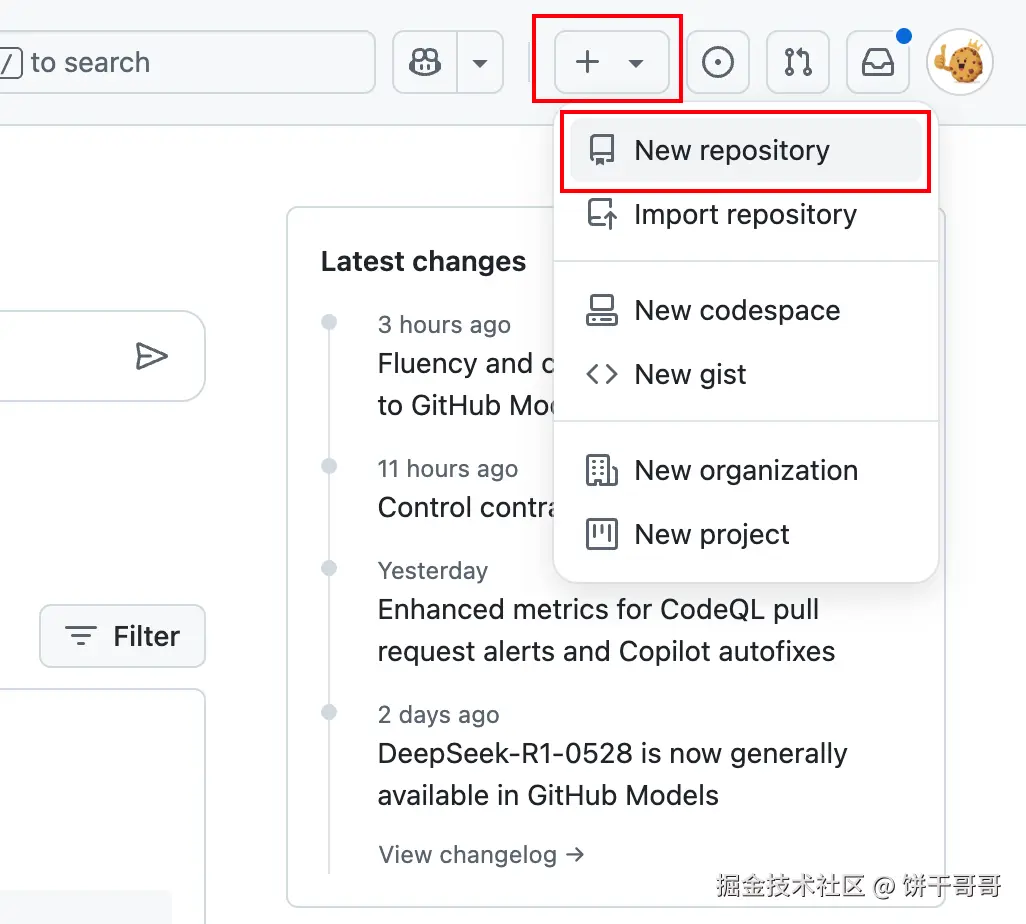Open the Pull requests icon
Image resolution: width=1026 pixels, height=924 pixels.
(798, 63)
